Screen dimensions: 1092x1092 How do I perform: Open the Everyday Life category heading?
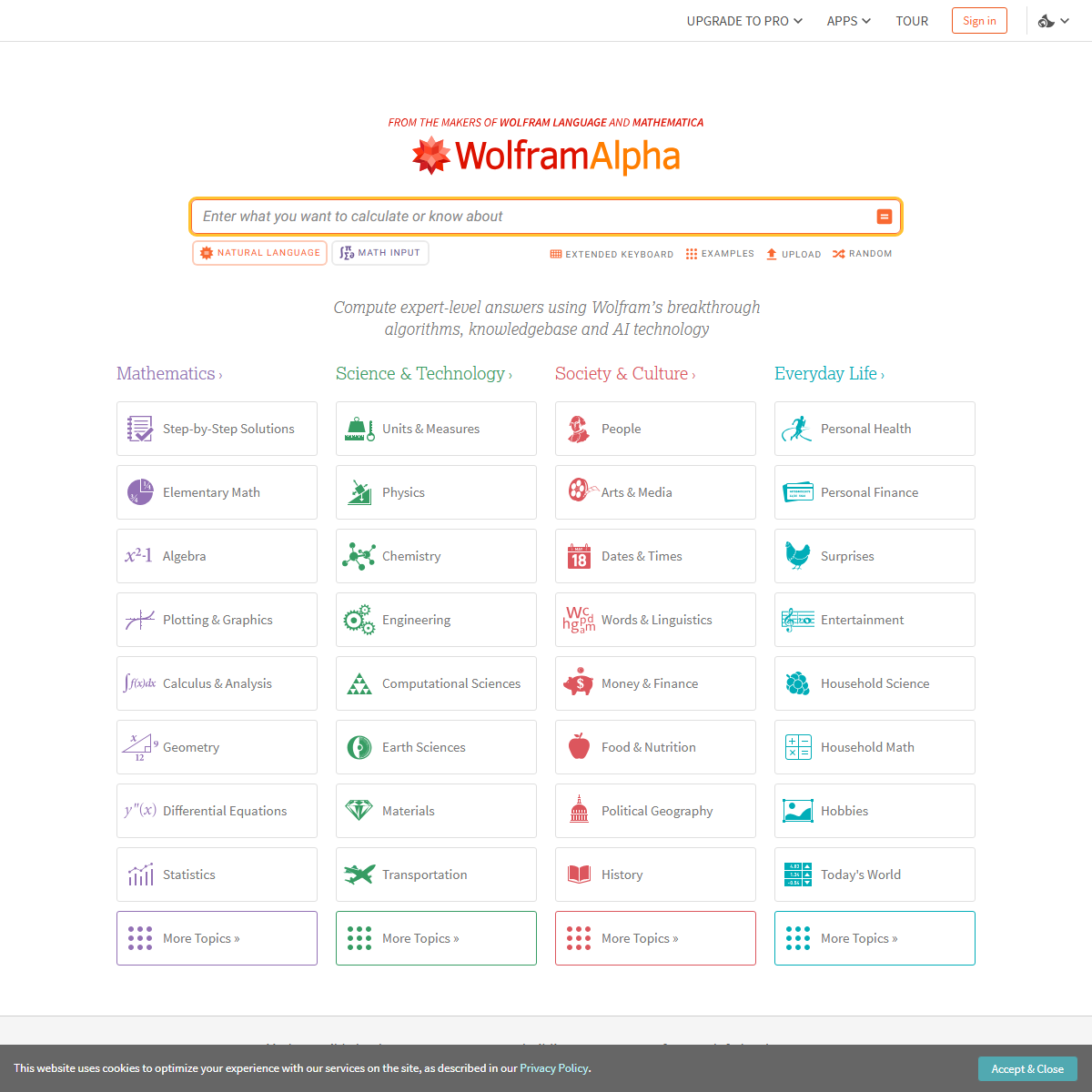[x=829, y=374]
